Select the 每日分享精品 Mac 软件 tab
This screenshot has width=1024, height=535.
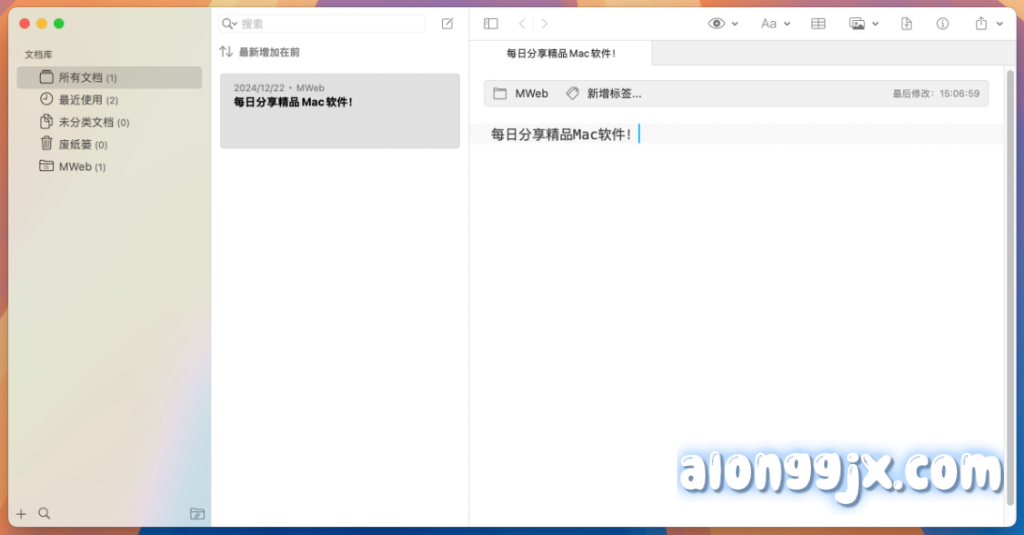tap(561, 53)
